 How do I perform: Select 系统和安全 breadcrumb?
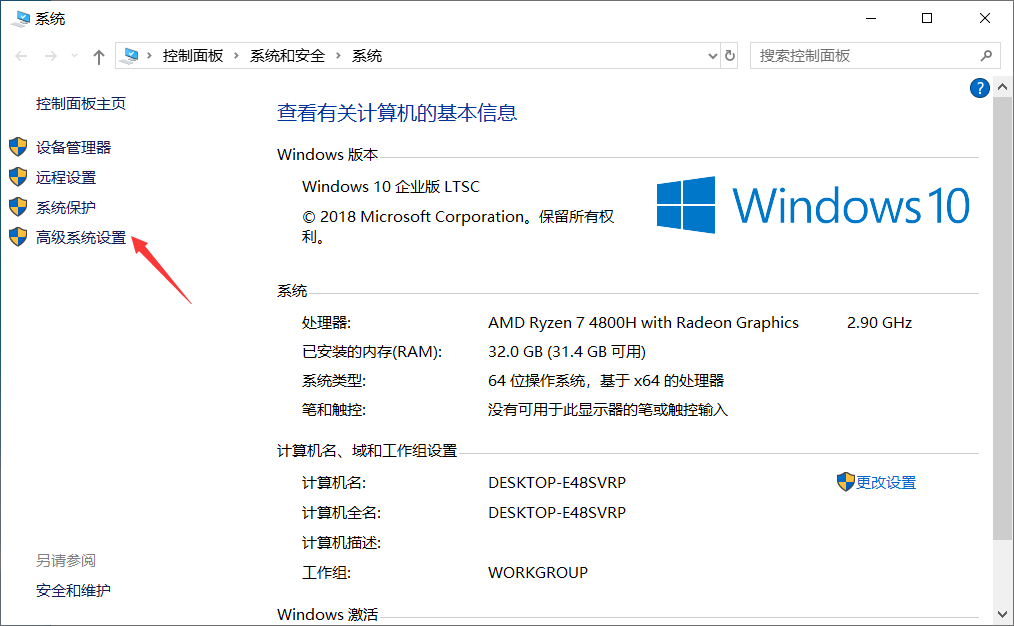tap(287, 56)
